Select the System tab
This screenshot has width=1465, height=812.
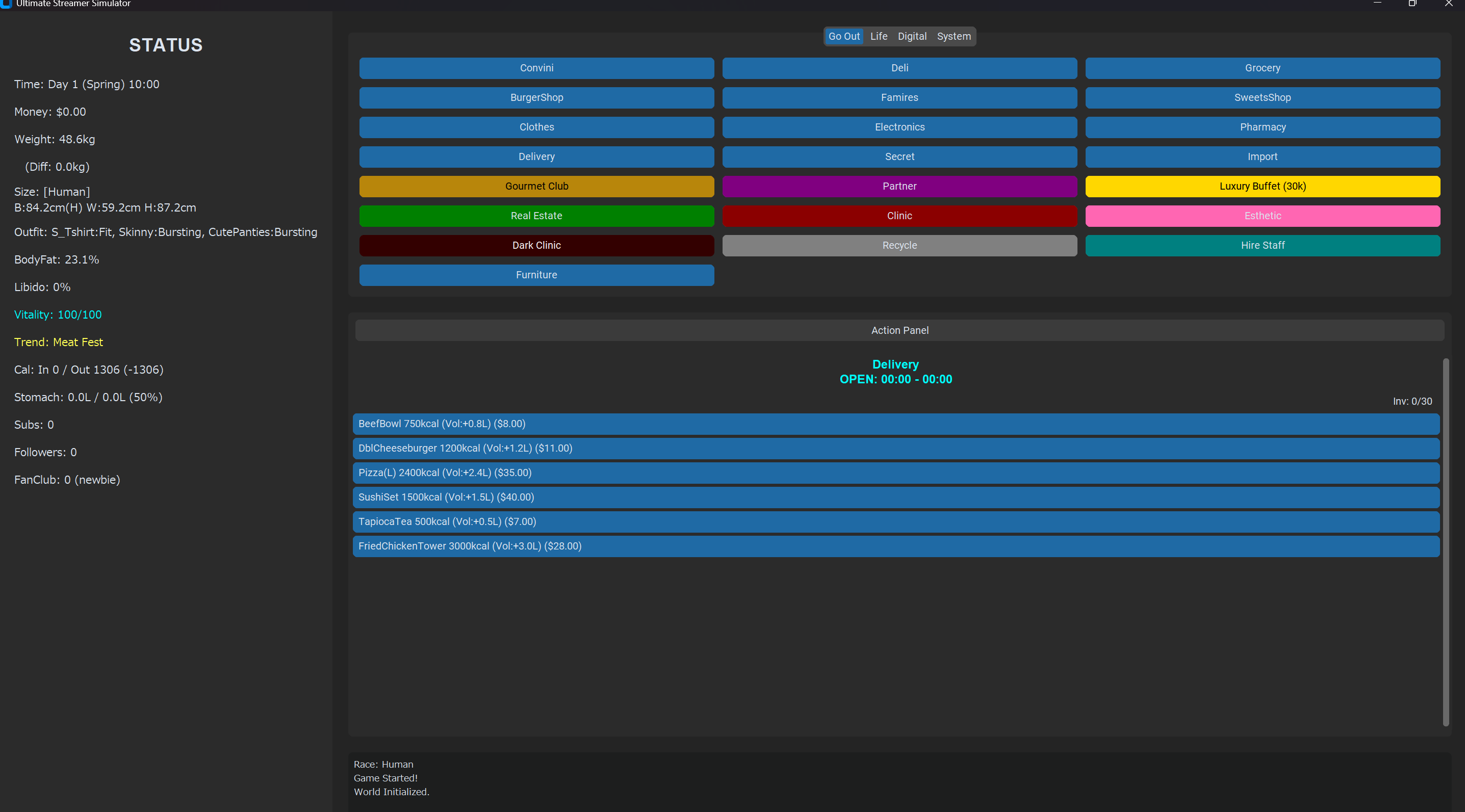click(x=954, y=36)
